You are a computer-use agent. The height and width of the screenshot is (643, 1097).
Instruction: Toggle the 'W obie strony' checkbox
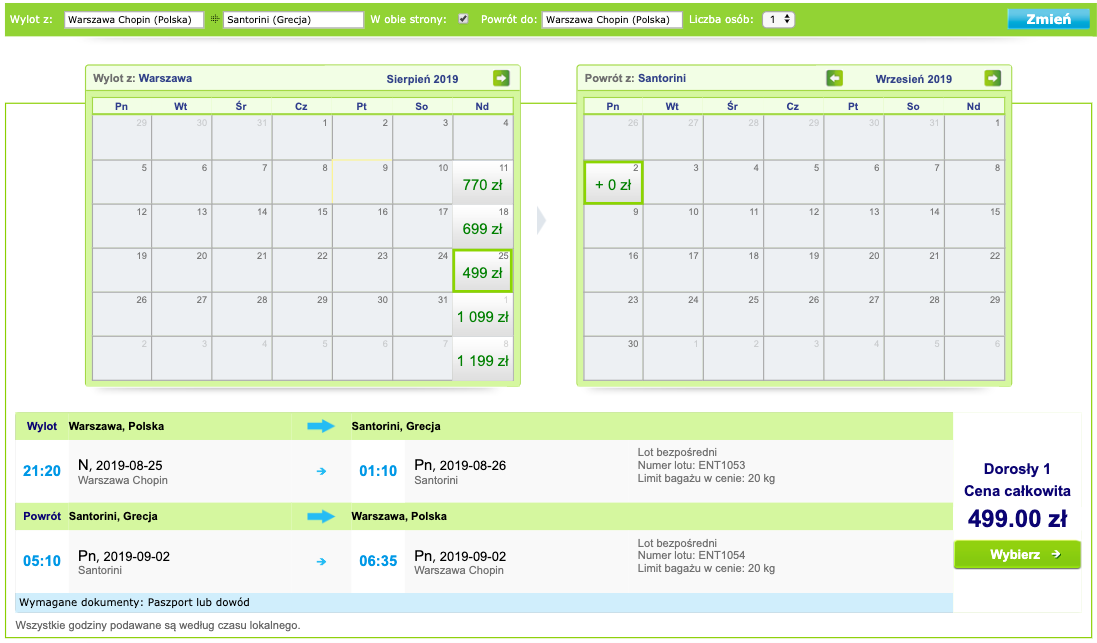pos(463,19)
